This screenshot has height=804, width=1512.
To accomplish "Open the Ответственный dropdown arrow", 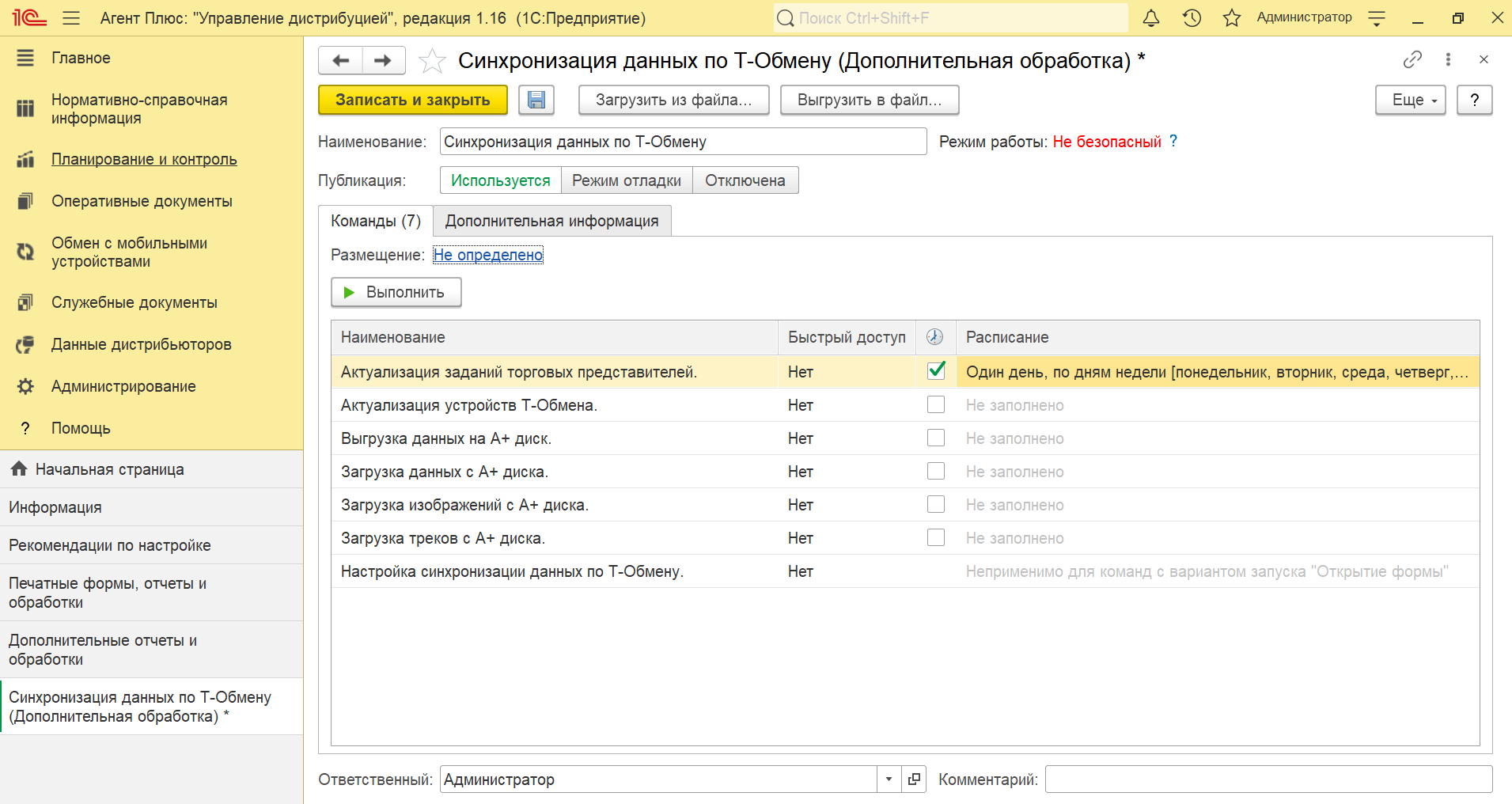I will pyautogui.click(x=889, y=779).
